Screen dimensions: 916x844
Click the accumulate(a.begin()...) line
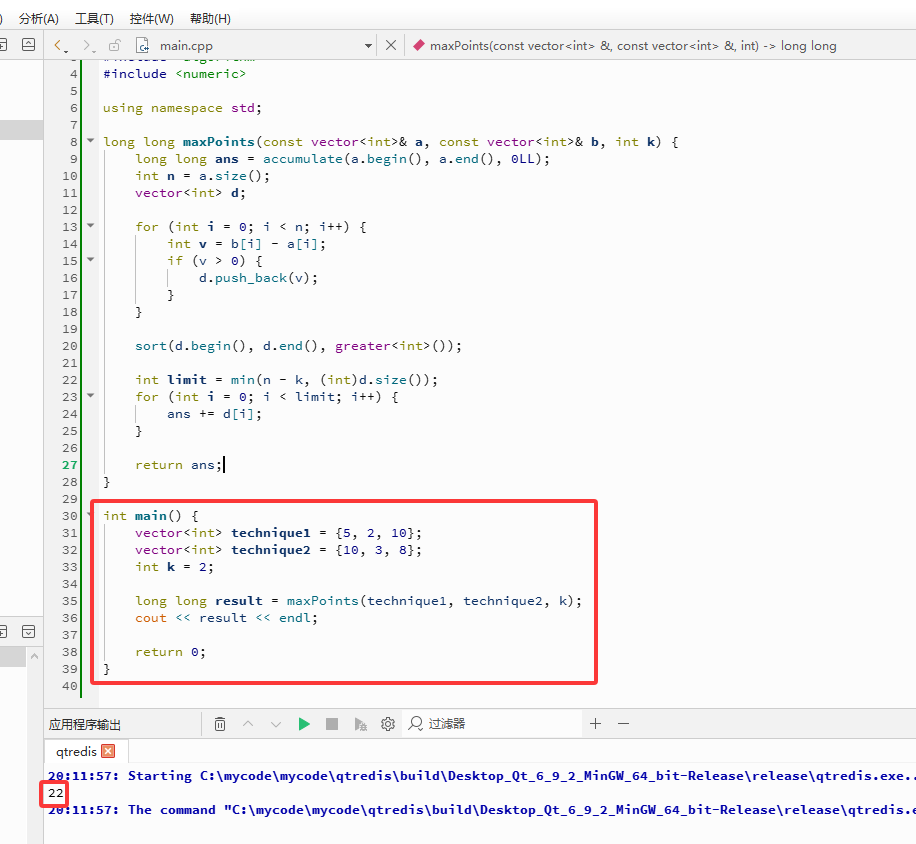click(x=342, y=159)
